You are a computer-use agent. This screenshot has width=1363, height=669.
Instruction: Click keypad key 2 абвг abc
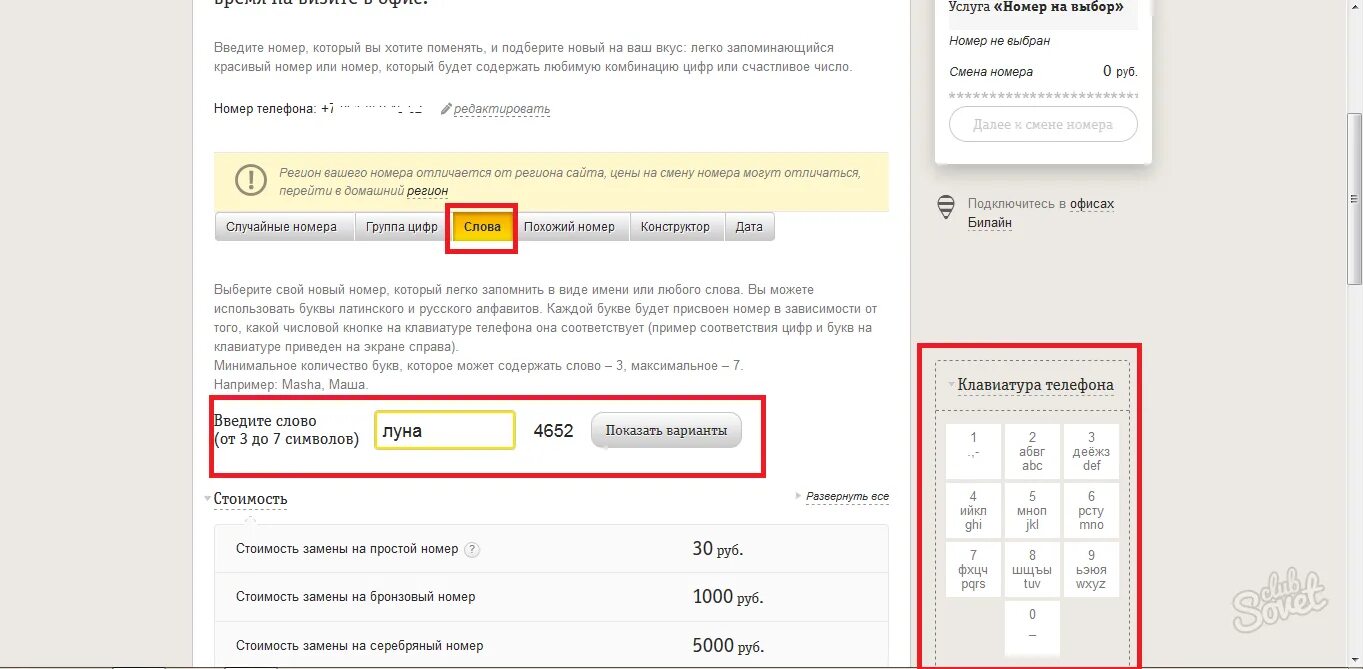[1032, 451]
